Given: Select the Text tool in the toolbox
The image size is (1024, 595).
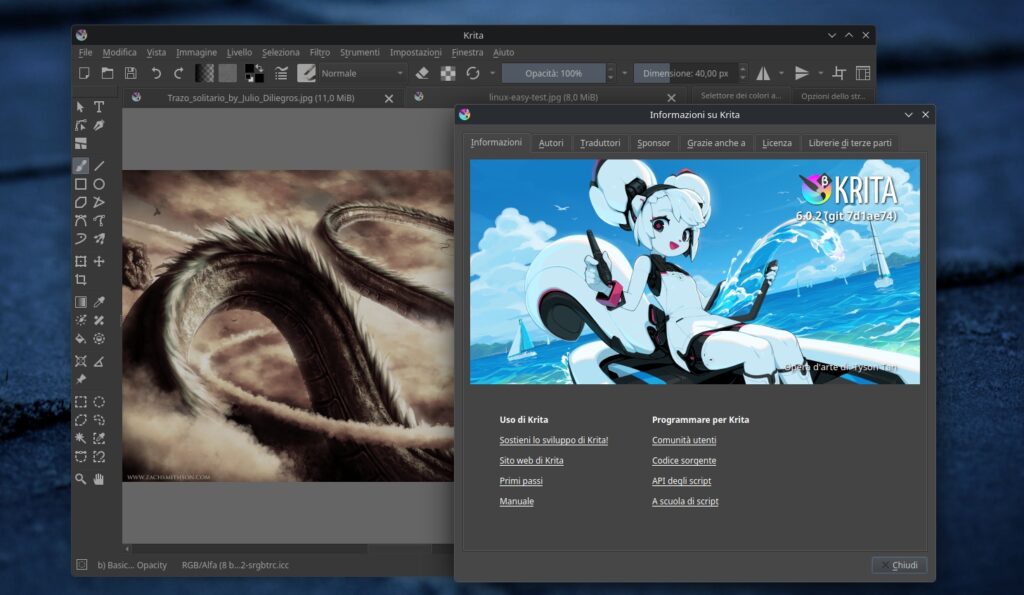Looking at the screenshot, I should pyautogui.click(x=99, y=106).
